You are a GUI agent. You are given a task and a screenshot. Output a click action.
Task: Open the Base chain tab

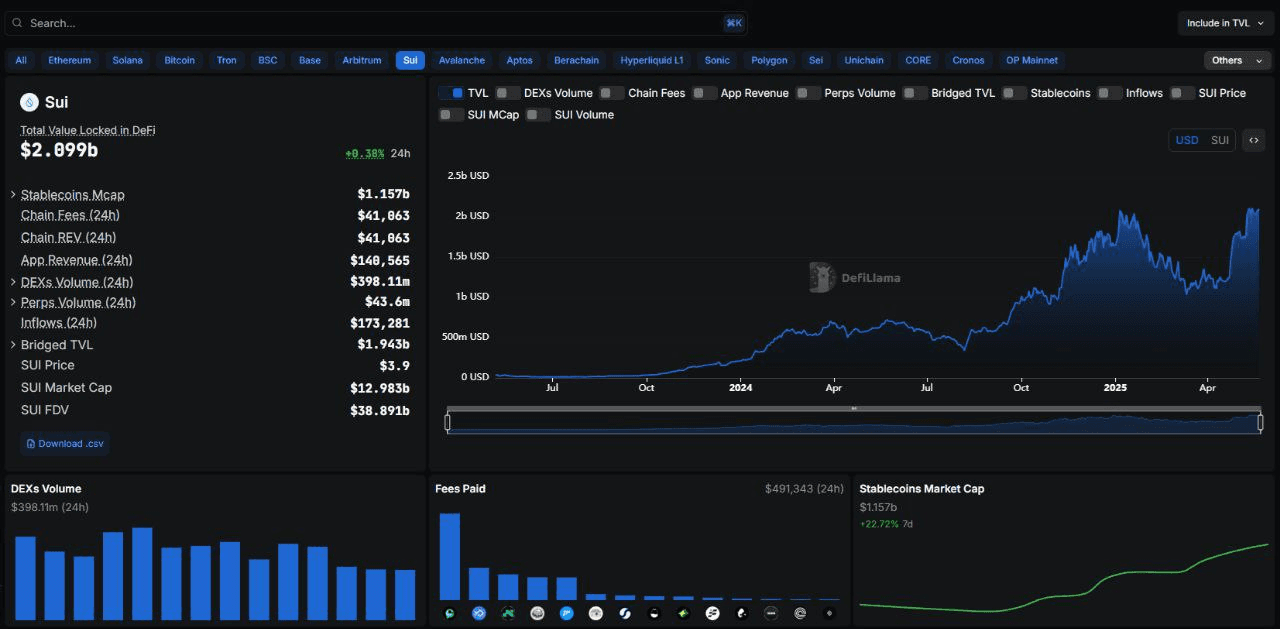pyautogui.click(x=310, y=60)
